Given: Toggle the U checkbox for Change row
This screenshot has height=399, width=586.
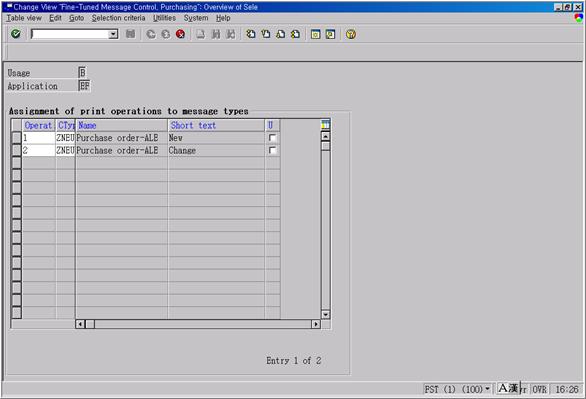Looking at the screenshot, I should point(272,151).
